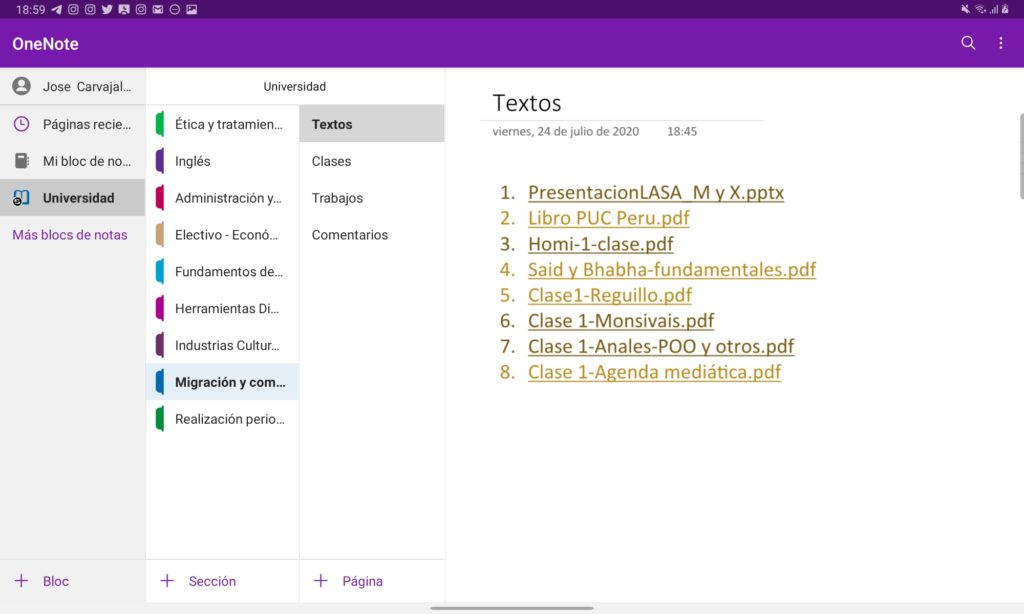
Task: Open Más blocs de notas link
Action: pyautogui.click(x=70, y=234)
